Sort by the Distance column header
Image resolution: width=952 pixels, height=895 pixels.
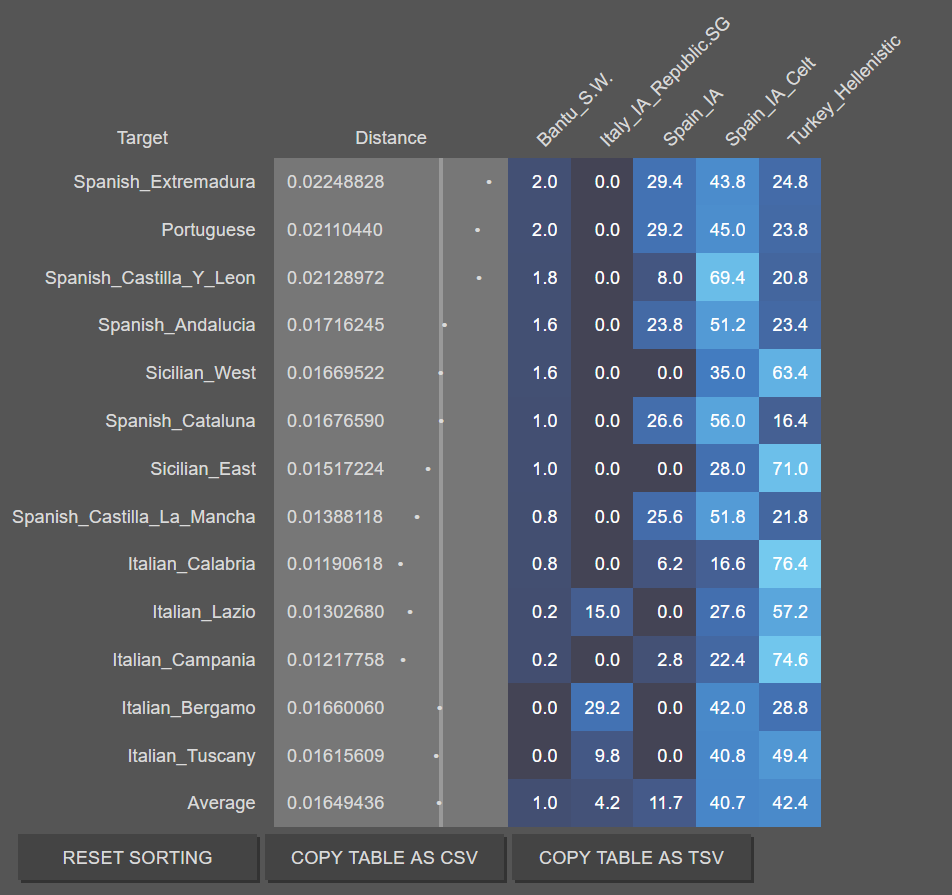pyautogui.click(x=391, y=138)
